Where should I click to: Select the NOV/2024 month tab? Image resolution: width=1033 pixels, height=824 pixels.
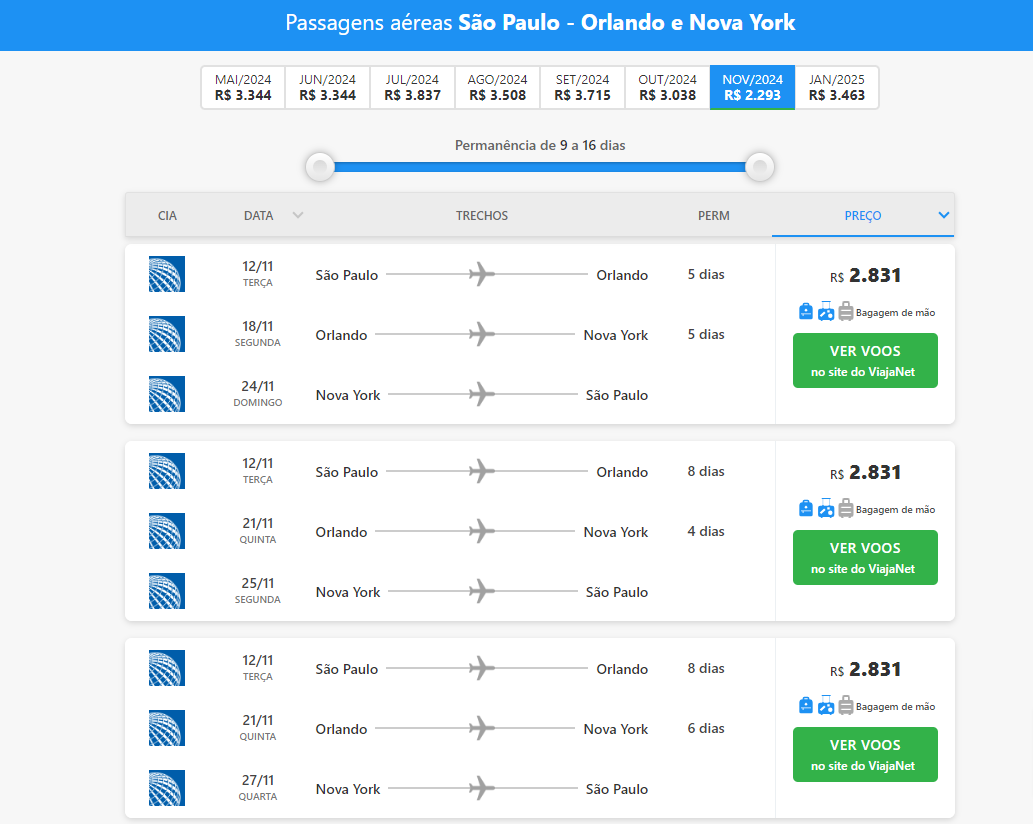[x=752, y=88]
